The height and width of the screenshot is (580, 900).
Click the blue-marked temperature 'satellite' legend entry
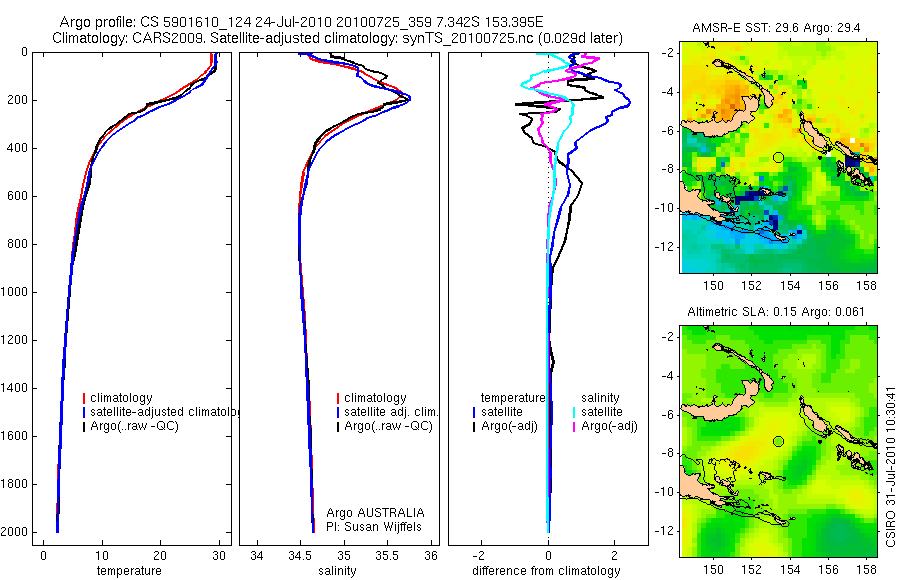click(502, 412)
